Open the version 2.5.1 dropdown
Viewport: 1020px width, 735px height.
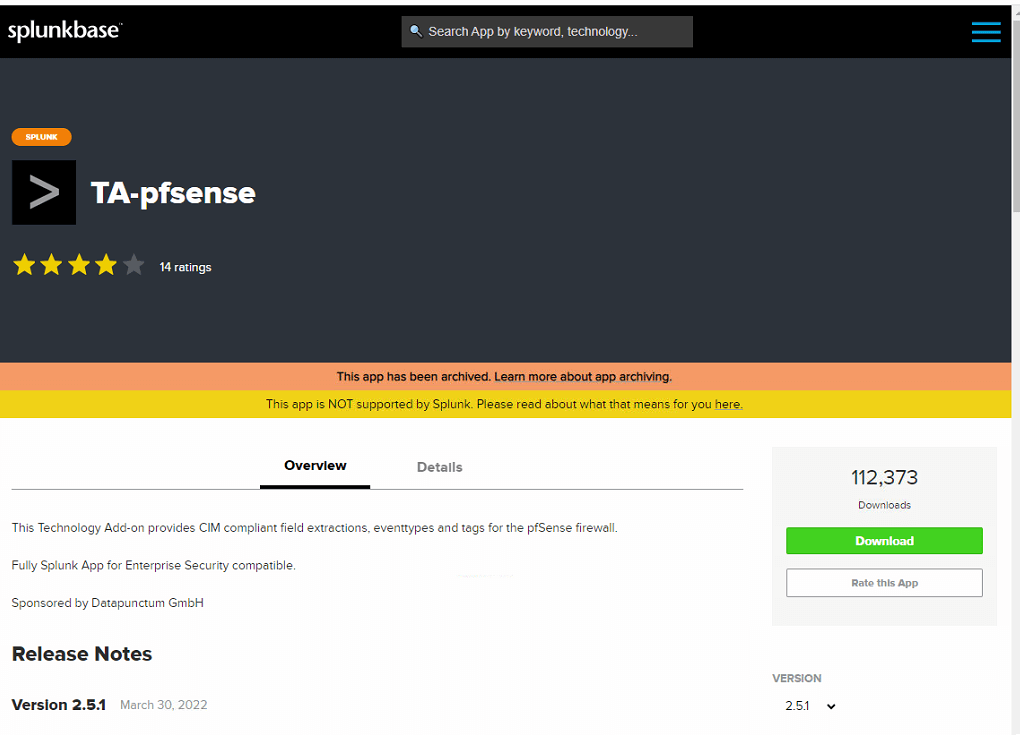click(x=810, y=706)
